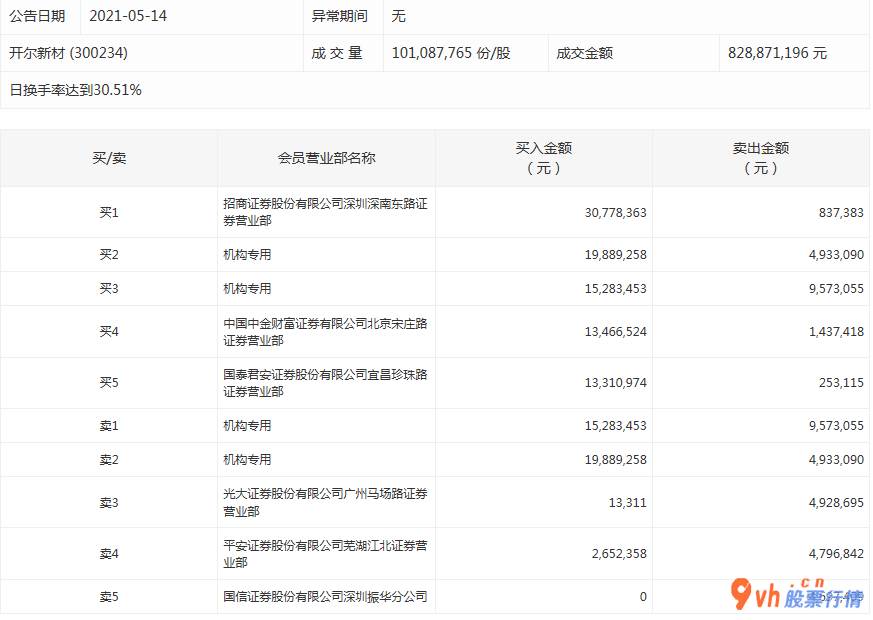The width and height of the screenshot is (873, 620).
Task: Select the 卖3 row label
Action: coord(109,503)
